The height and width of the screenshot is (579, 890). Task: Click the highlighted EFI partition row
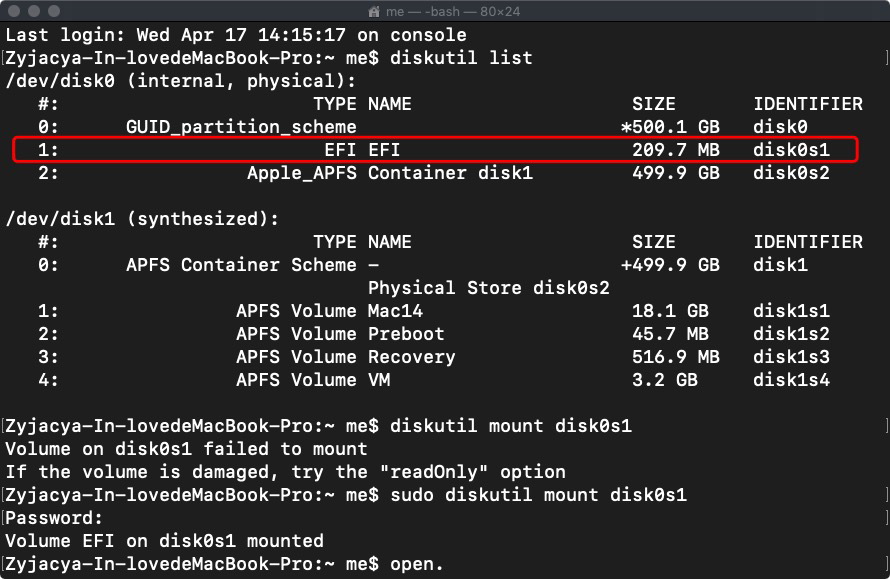[435, 150]
